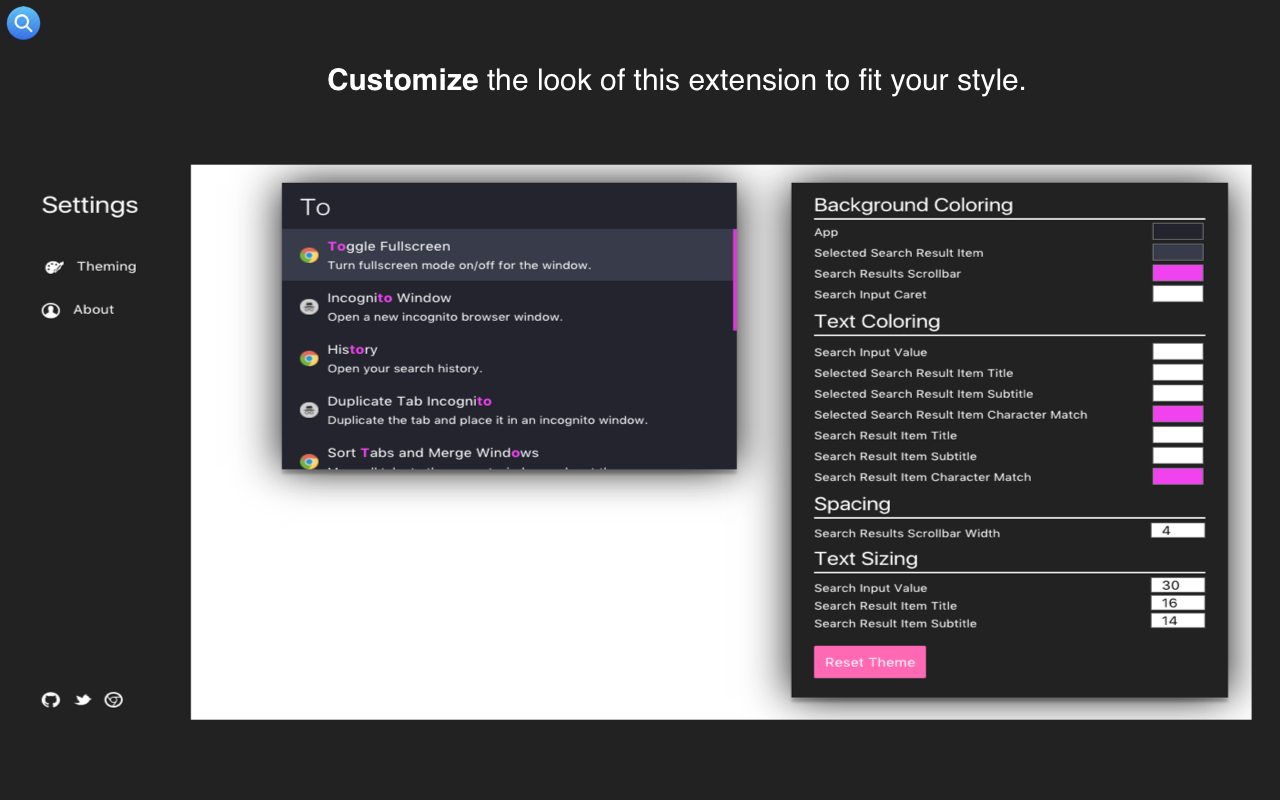Open the About settings section

click(x=78, y=310)
